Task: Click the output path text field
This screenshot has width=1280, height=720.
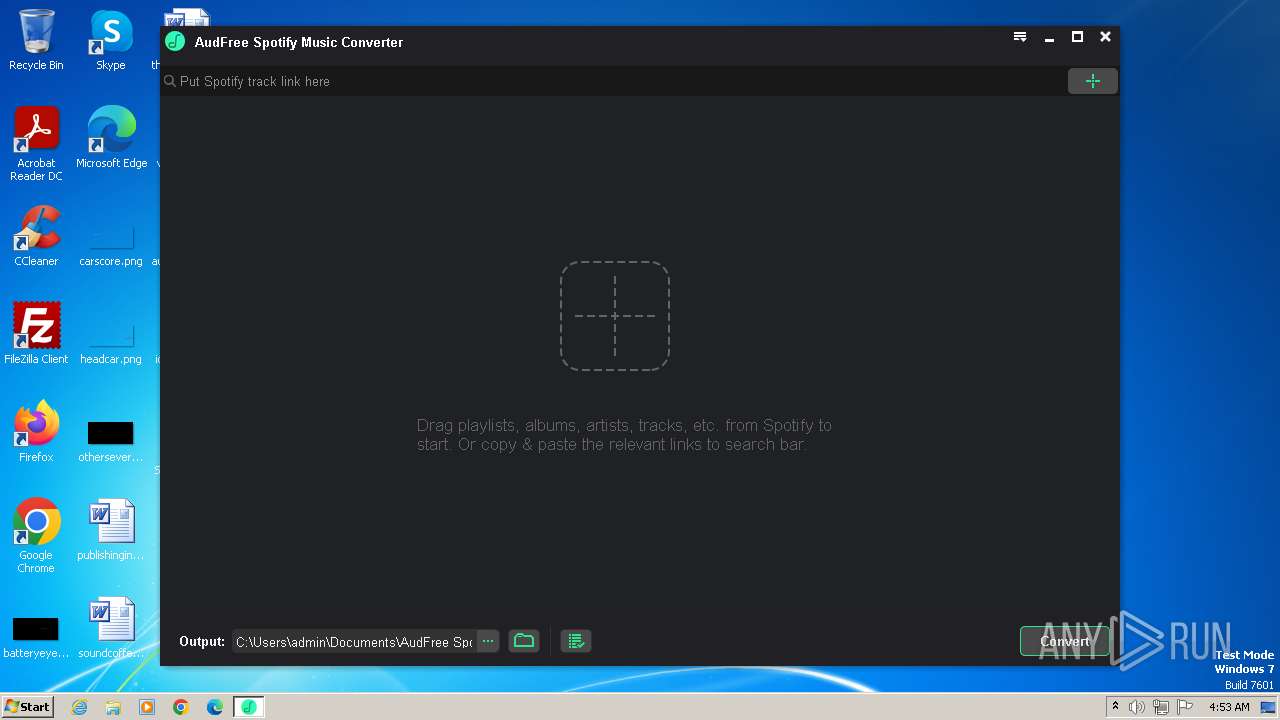Action: point(354,642)
